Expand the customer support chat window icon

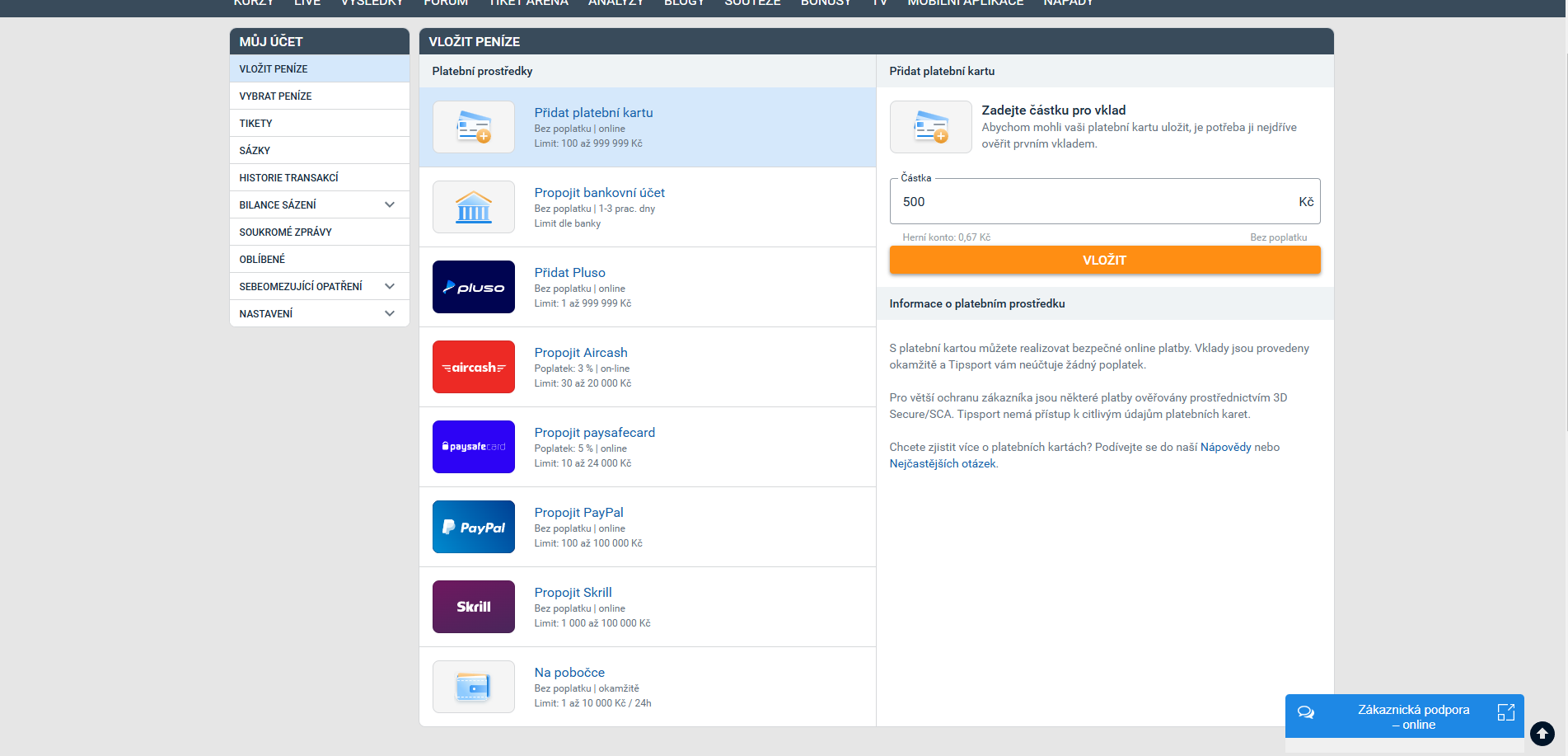tap(1506, 712)
